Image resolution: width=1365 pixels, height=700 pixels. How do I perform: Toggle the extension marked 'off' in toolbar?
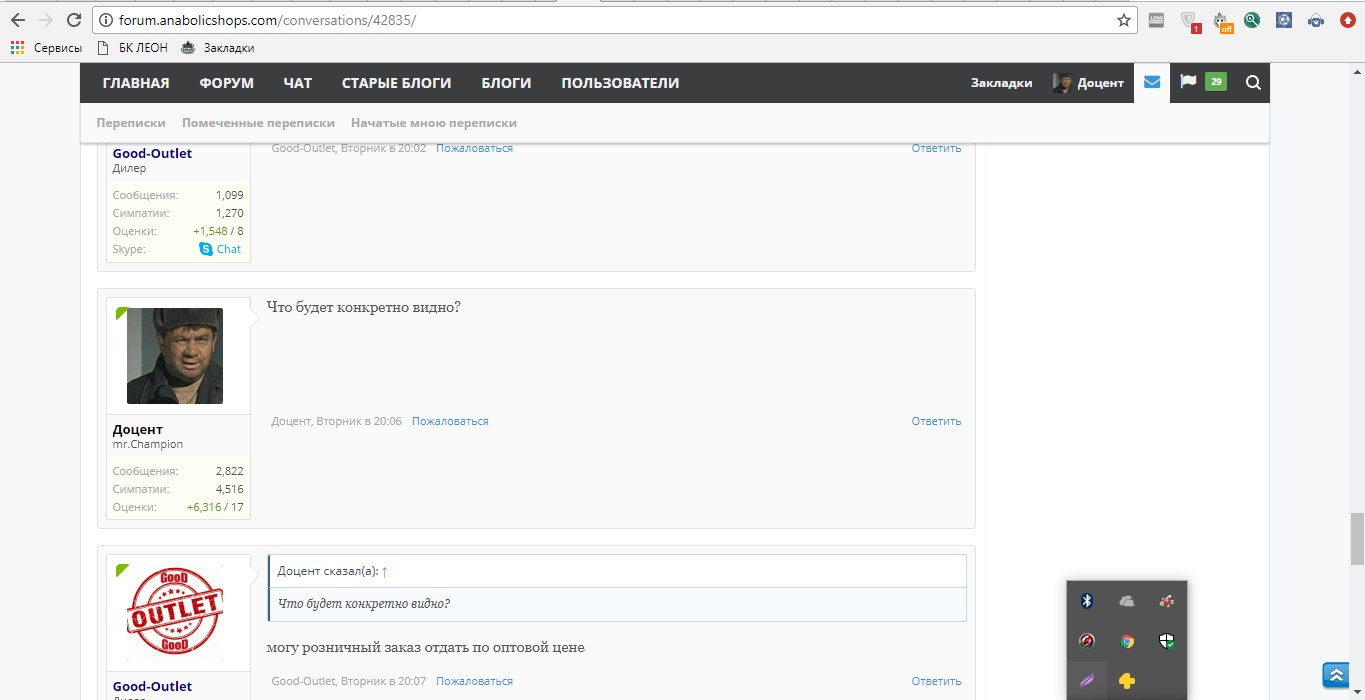click(x=1221, y=21)
